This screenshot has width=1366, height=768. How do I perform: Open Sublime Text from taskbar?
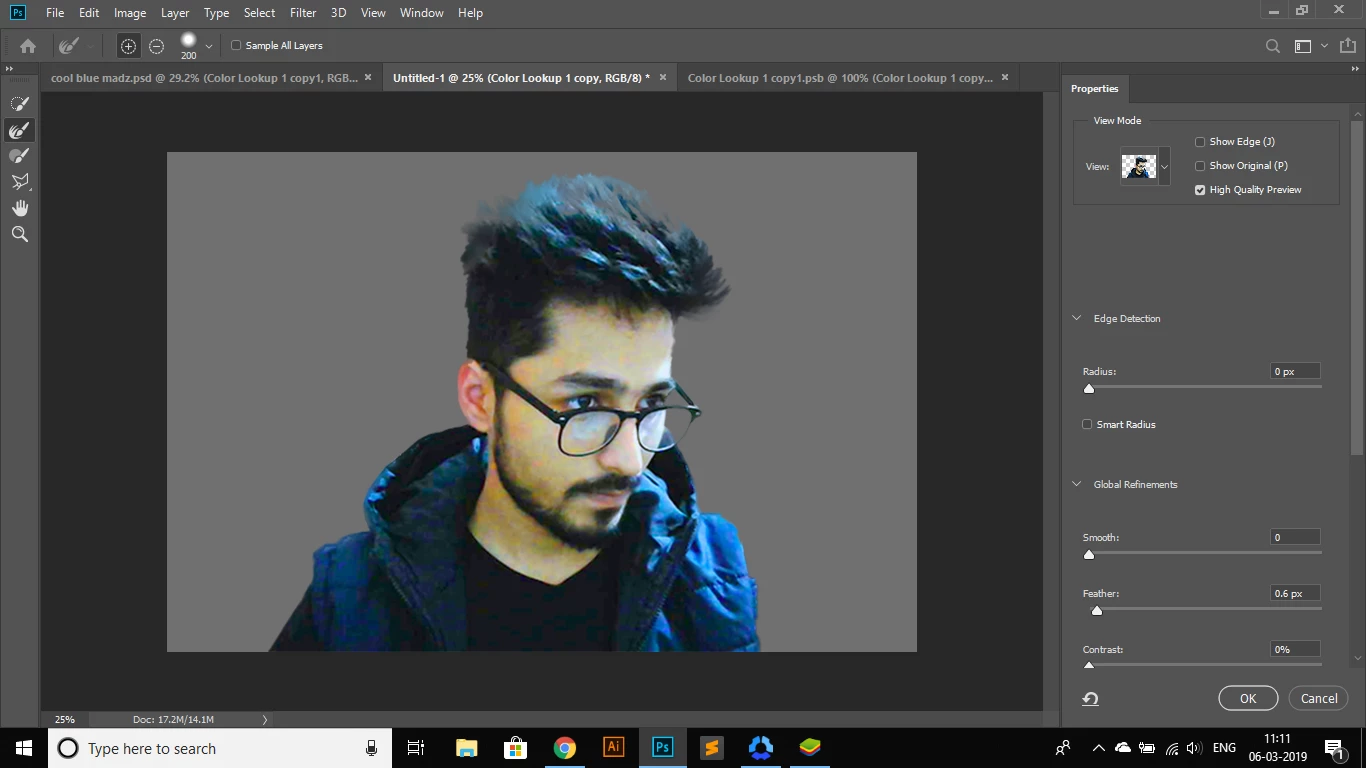[711, 748]
